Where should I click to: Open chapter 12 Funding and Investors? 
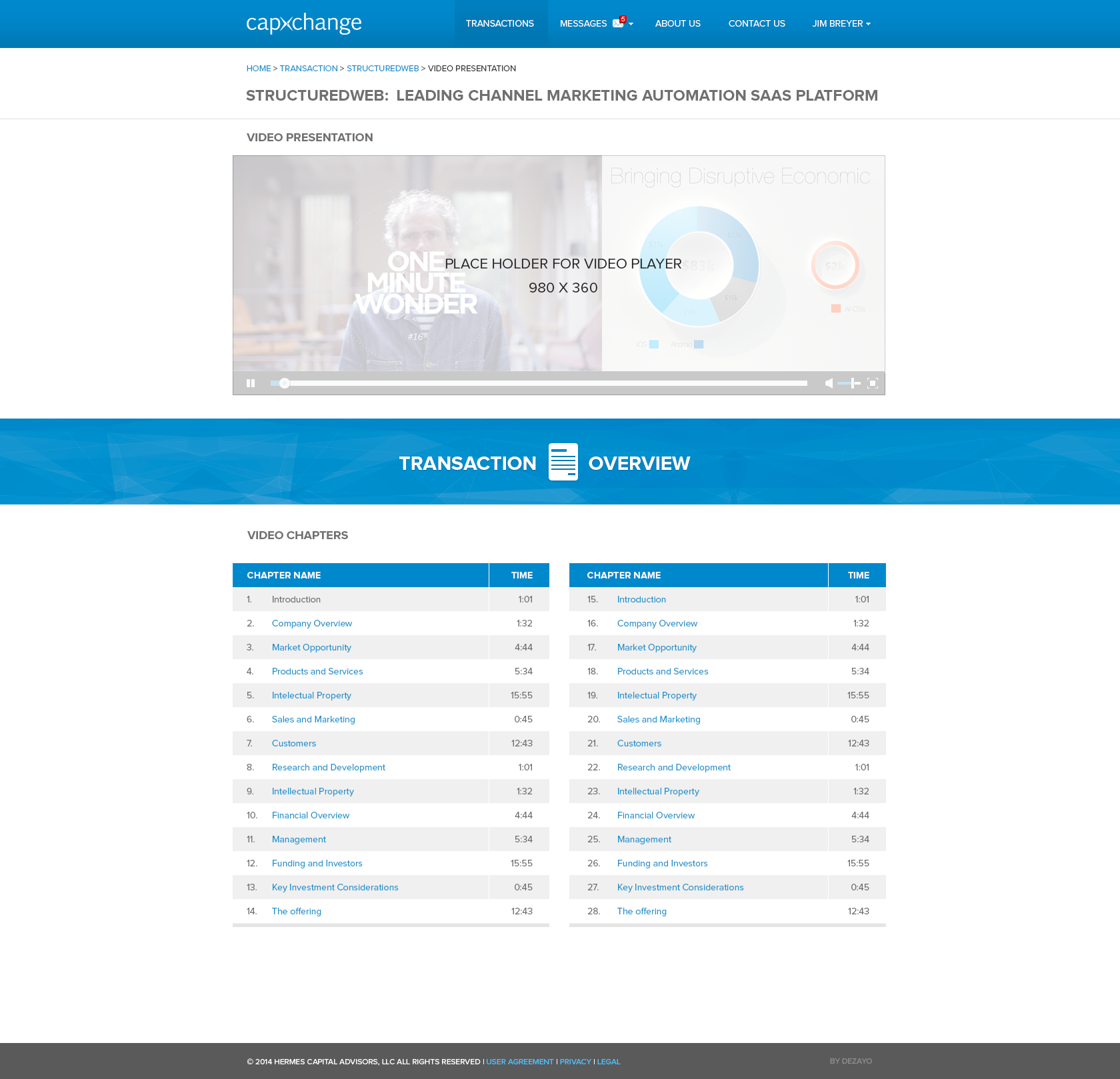pos(317,863)
